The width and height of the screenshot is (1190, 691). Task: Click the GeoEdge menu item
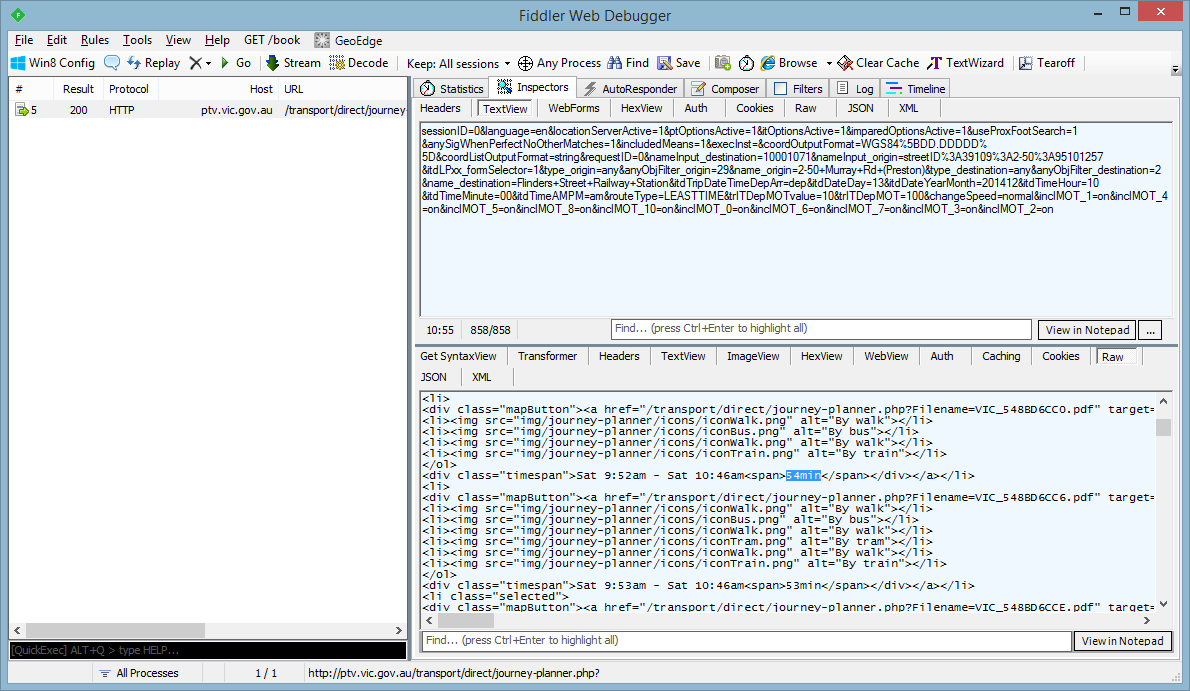tap(348, 40)
